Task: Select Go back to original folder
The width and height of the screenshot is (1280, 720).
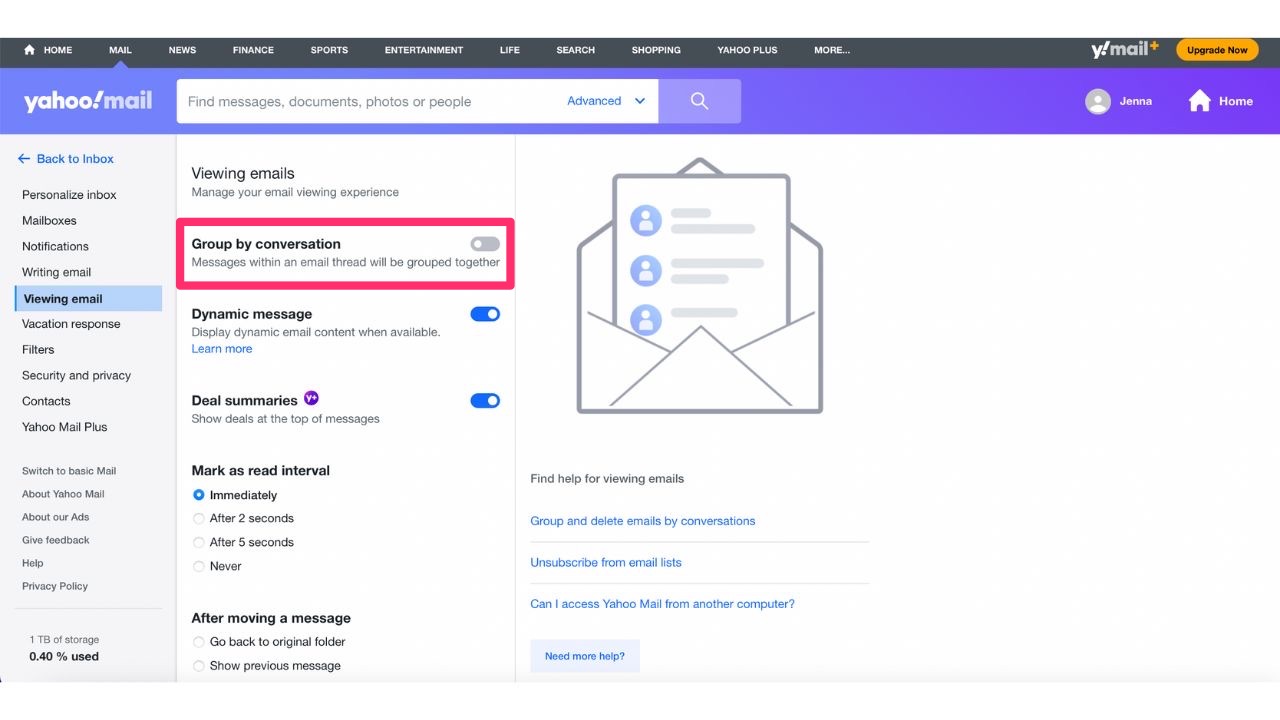Action: click(199, 642)
